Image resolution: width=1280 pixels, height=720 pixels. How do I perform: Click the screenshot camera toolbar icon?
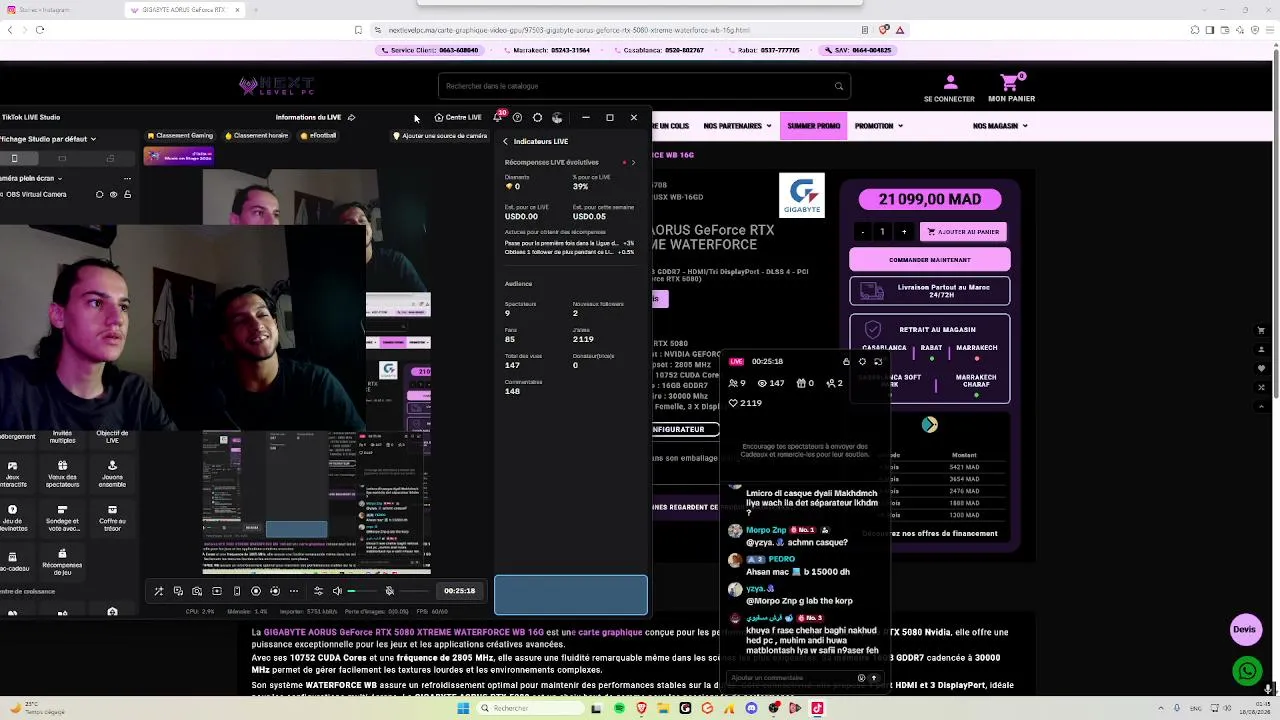point(197,591)
